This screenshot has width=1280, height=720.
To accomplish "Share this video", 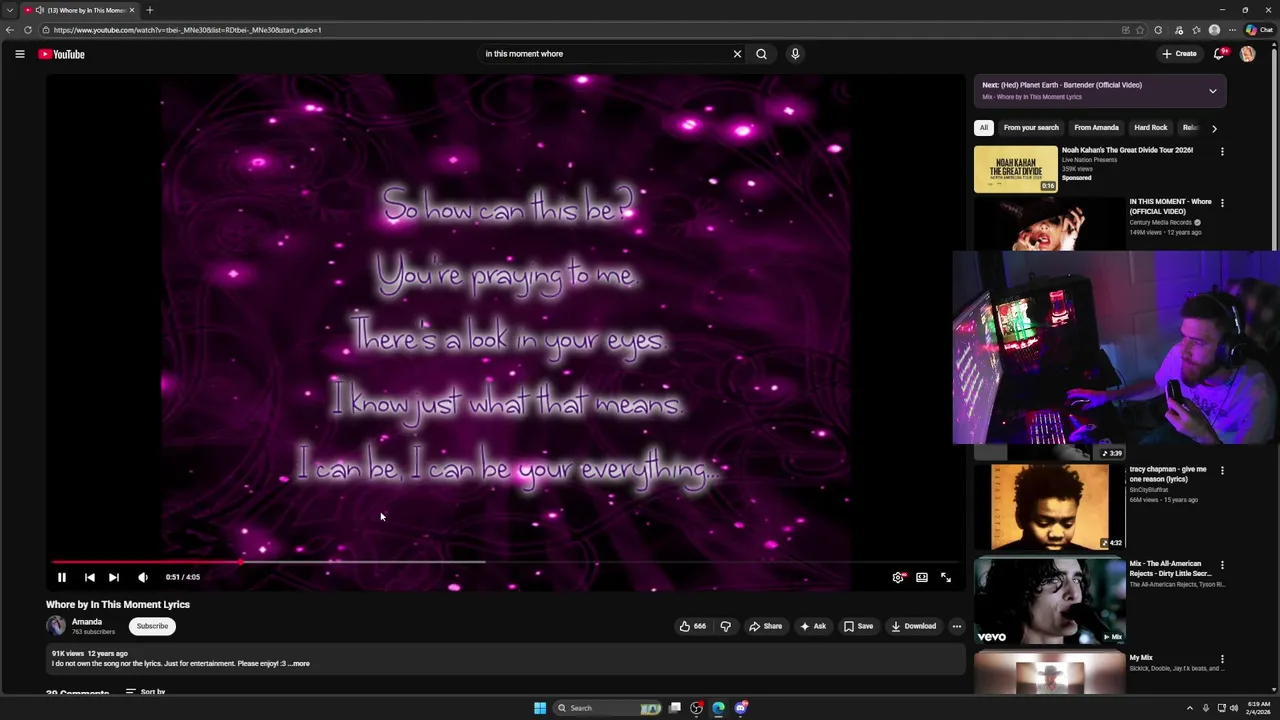I will click(766, 626).
